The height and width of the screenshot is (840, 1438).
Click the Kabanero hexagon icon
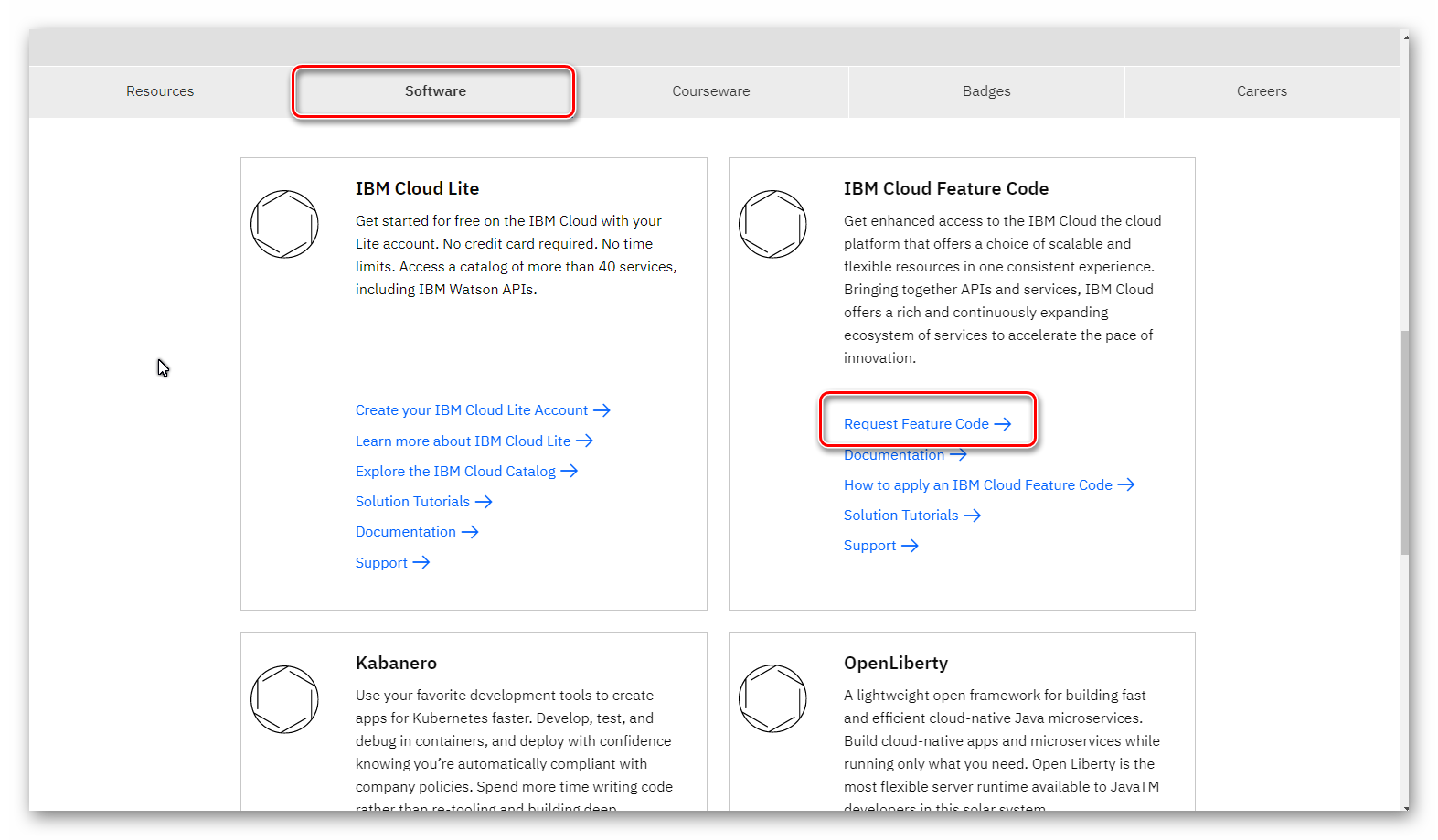pyautogui.click(x=284, y=699)
